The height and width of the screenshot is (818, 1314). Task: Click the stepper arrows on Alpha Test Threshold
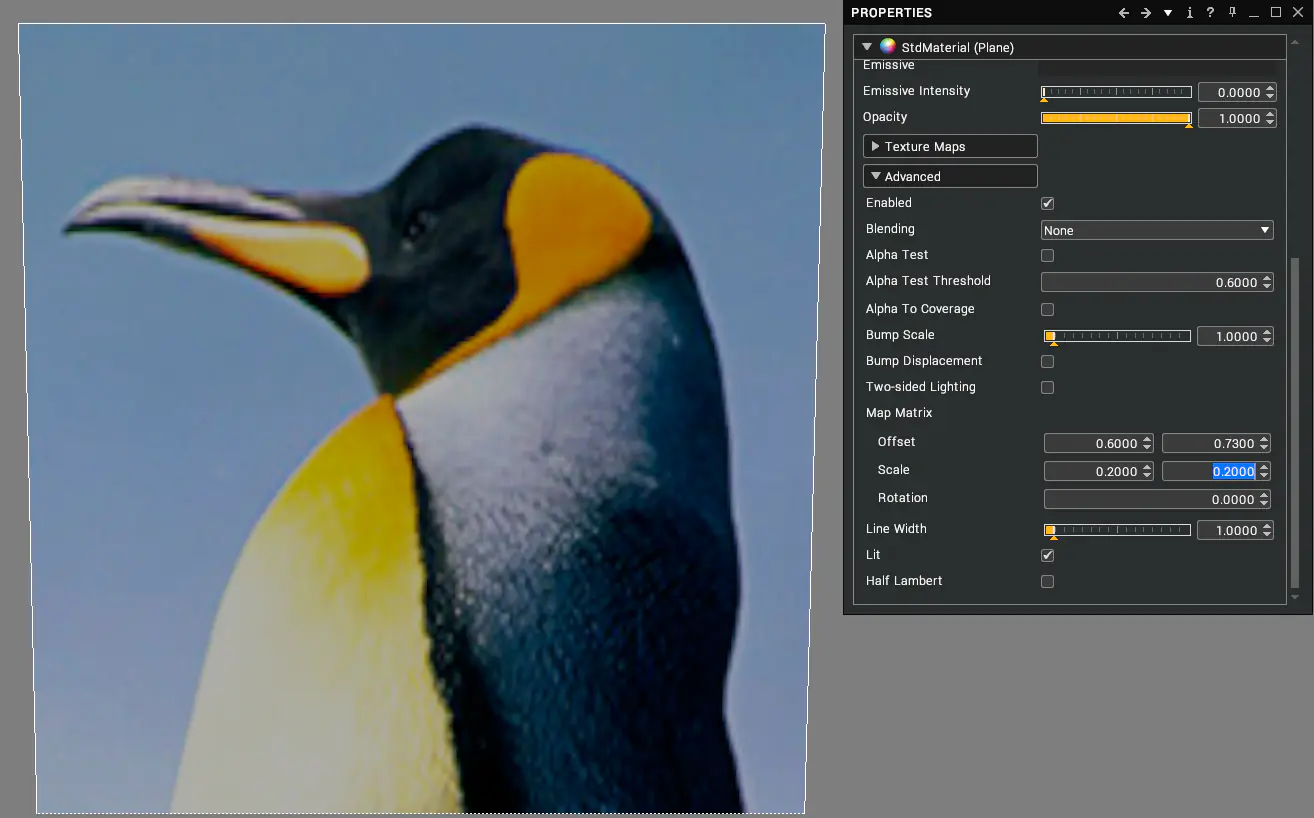(1267, 283)
